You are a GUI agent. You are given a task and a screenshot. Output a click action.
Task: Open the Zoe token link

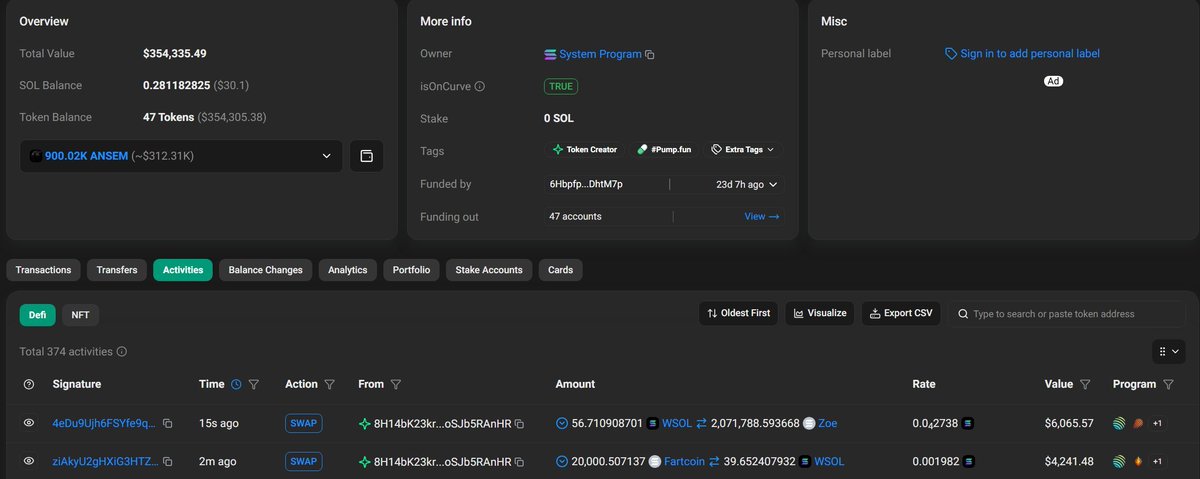(x=828, y=424)
